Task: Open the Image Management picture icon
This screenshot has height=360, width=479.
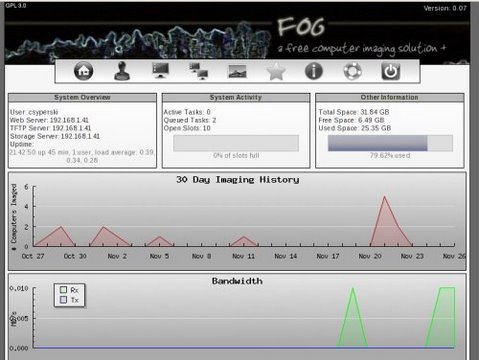Action: click(x=237, y=72)
